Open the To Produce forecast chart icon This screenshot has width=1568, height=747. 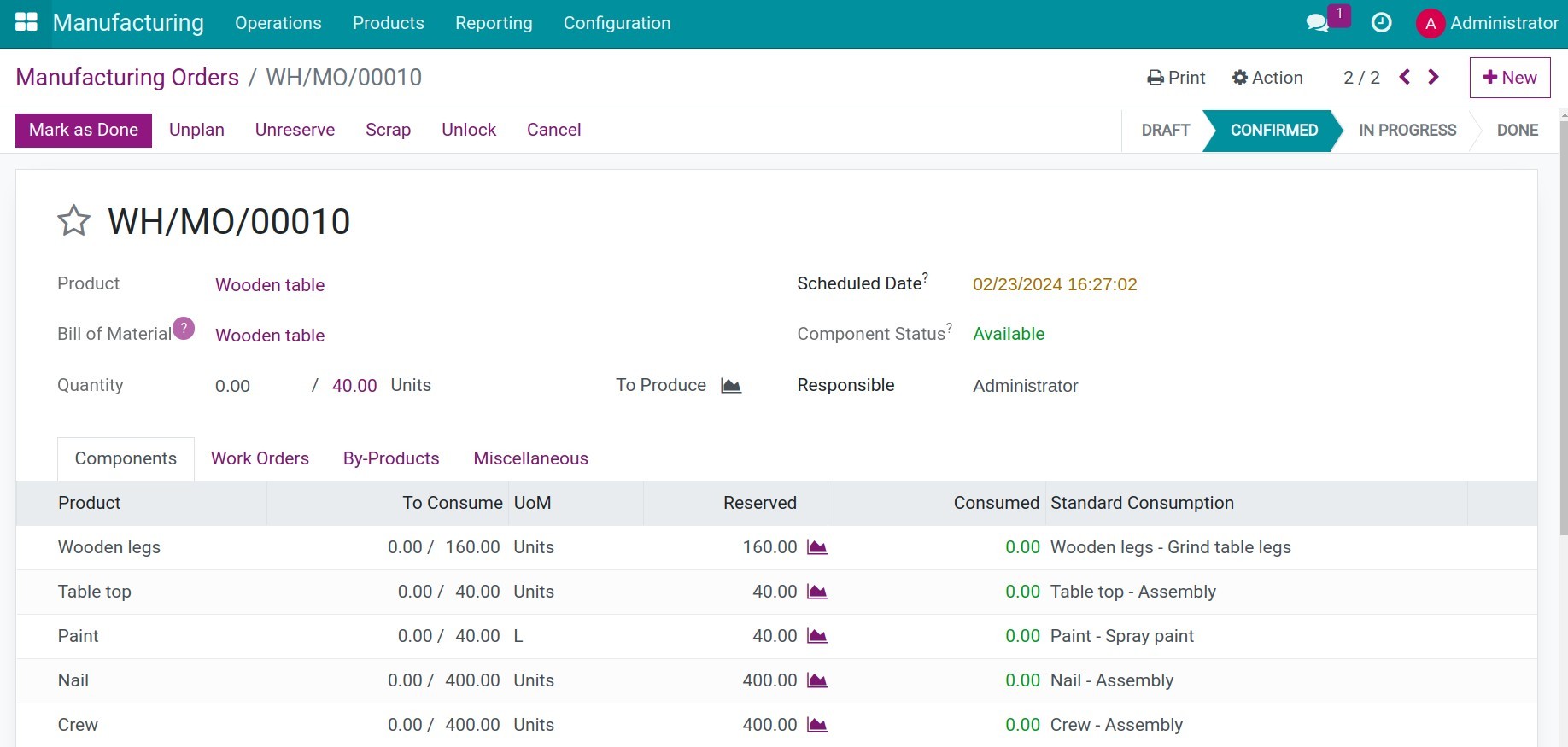point(731,386)
